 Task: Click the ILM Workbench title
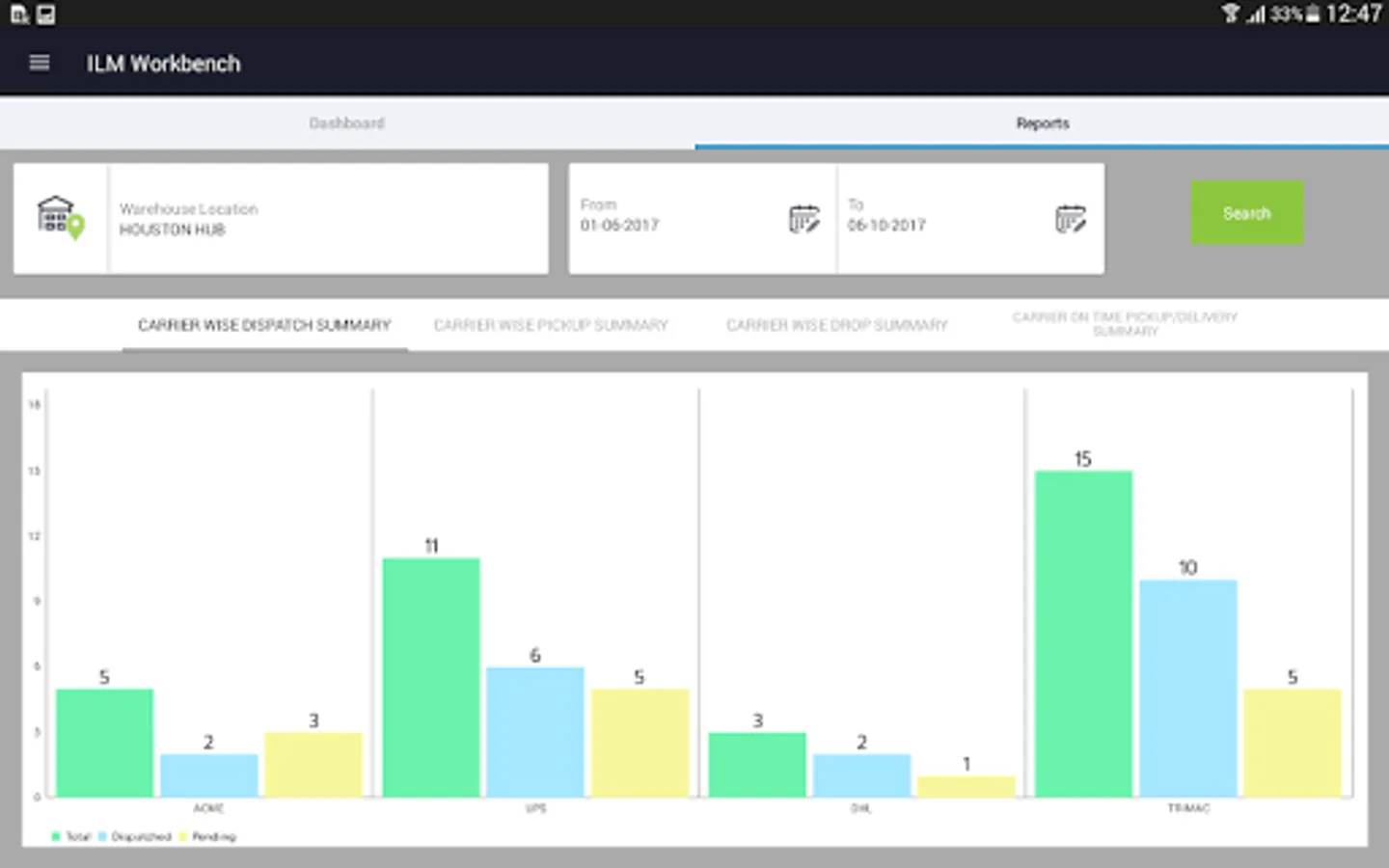164,64
